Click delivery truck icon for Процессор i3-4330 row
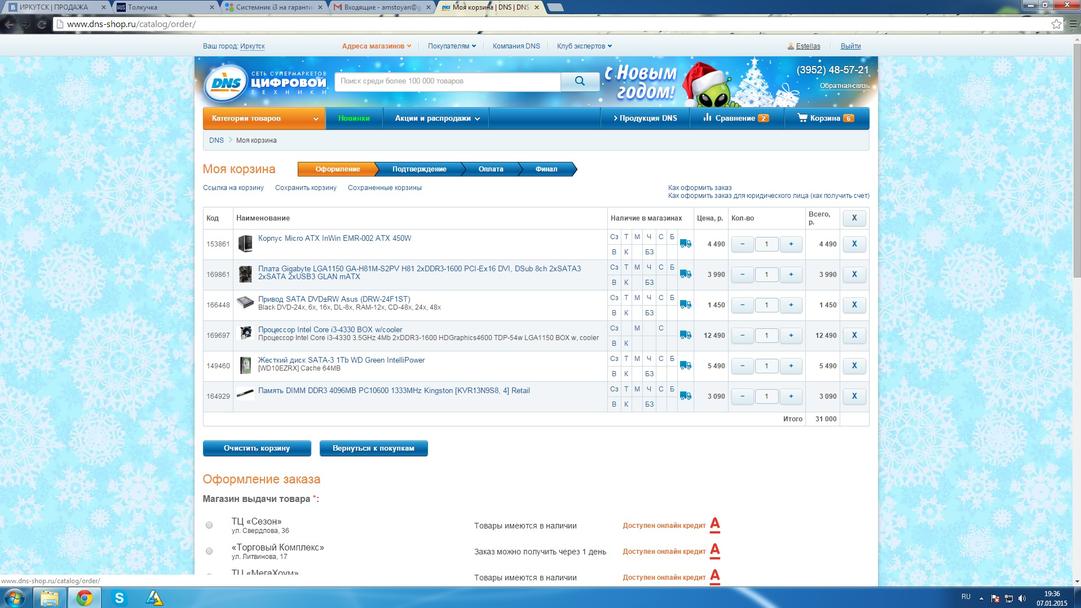Screen dimensions: 1081x608 click(x=685, y=335)
